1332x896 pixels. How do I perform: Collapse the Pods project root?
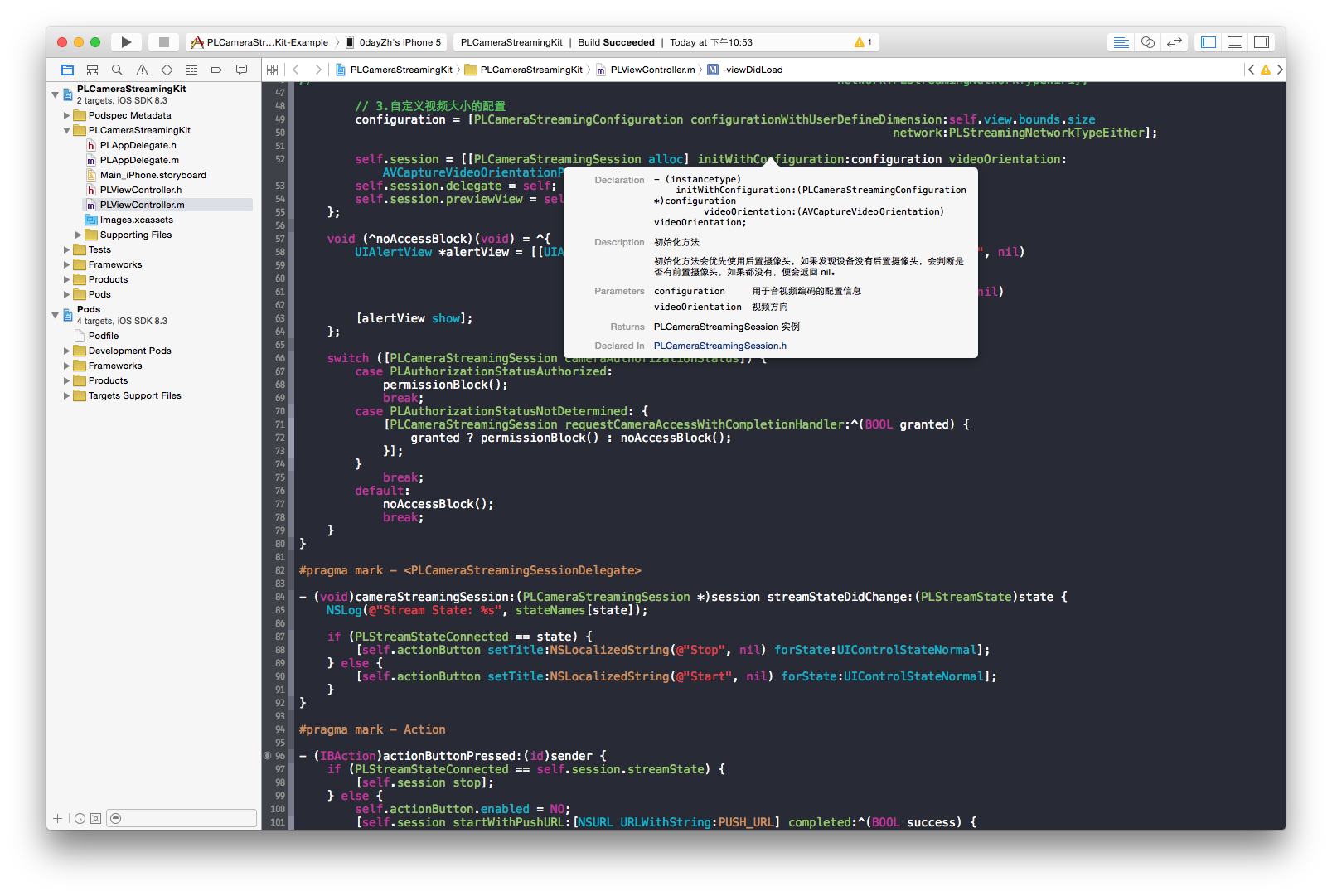tap(56, 314)
